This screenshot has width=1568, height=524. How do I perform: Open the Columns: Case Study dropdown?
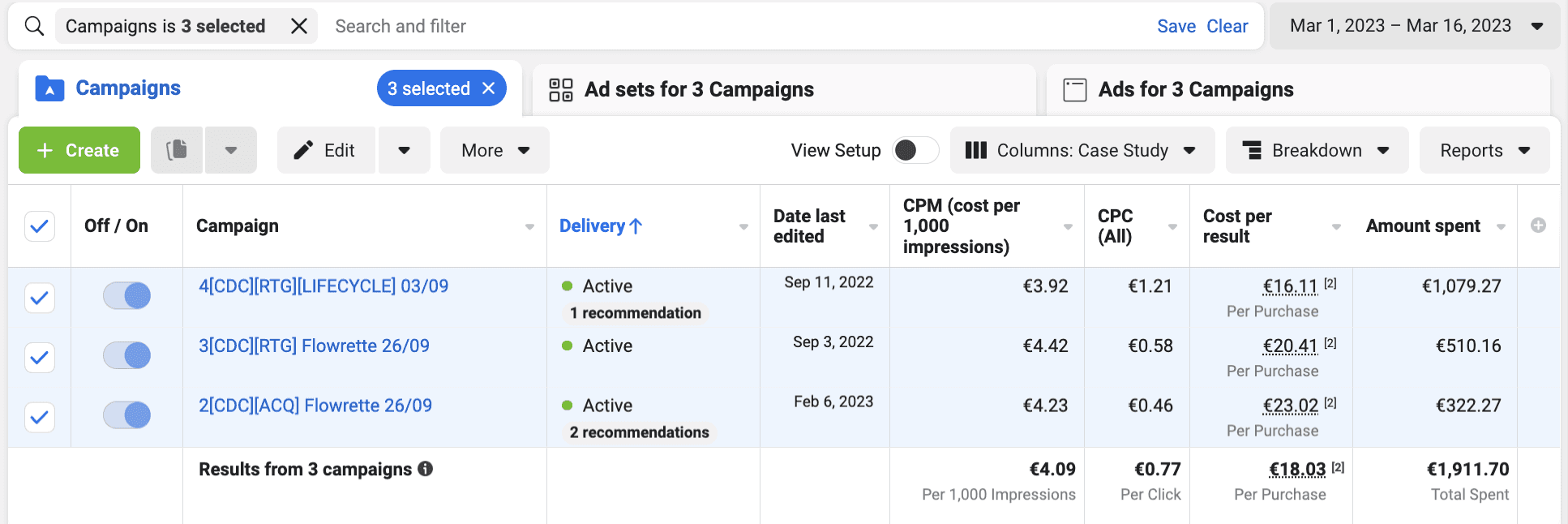tap(1082, 150)
